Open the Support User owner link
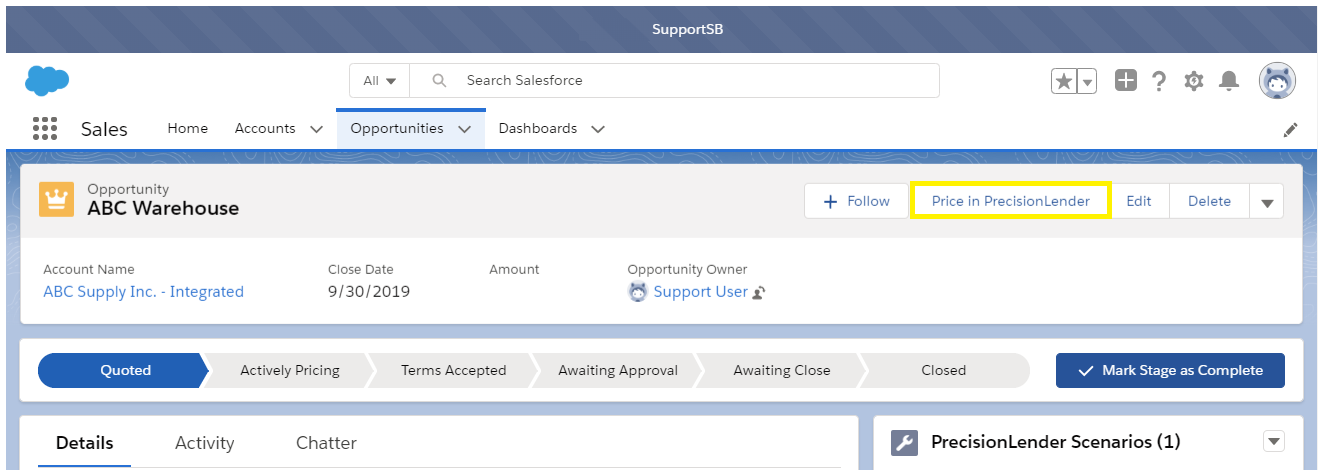Screen dimensions: 1322x475 [x=700, y=292]
